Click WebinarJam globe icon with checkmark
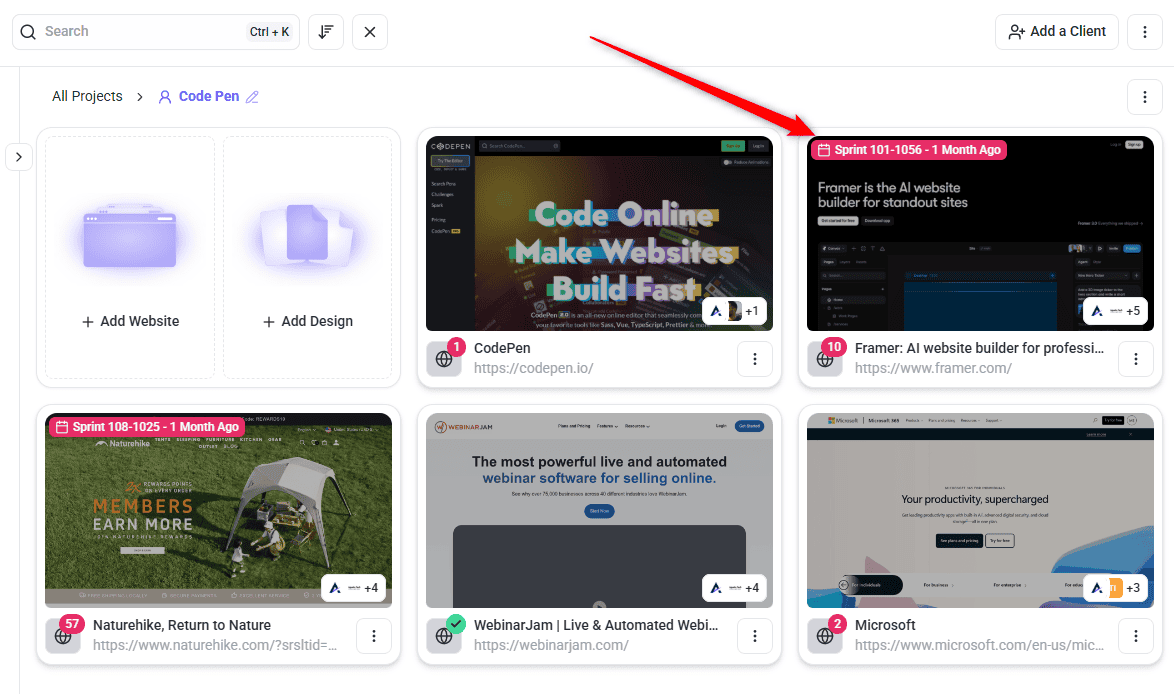1174x694 pixels. [x=444, y=636]
